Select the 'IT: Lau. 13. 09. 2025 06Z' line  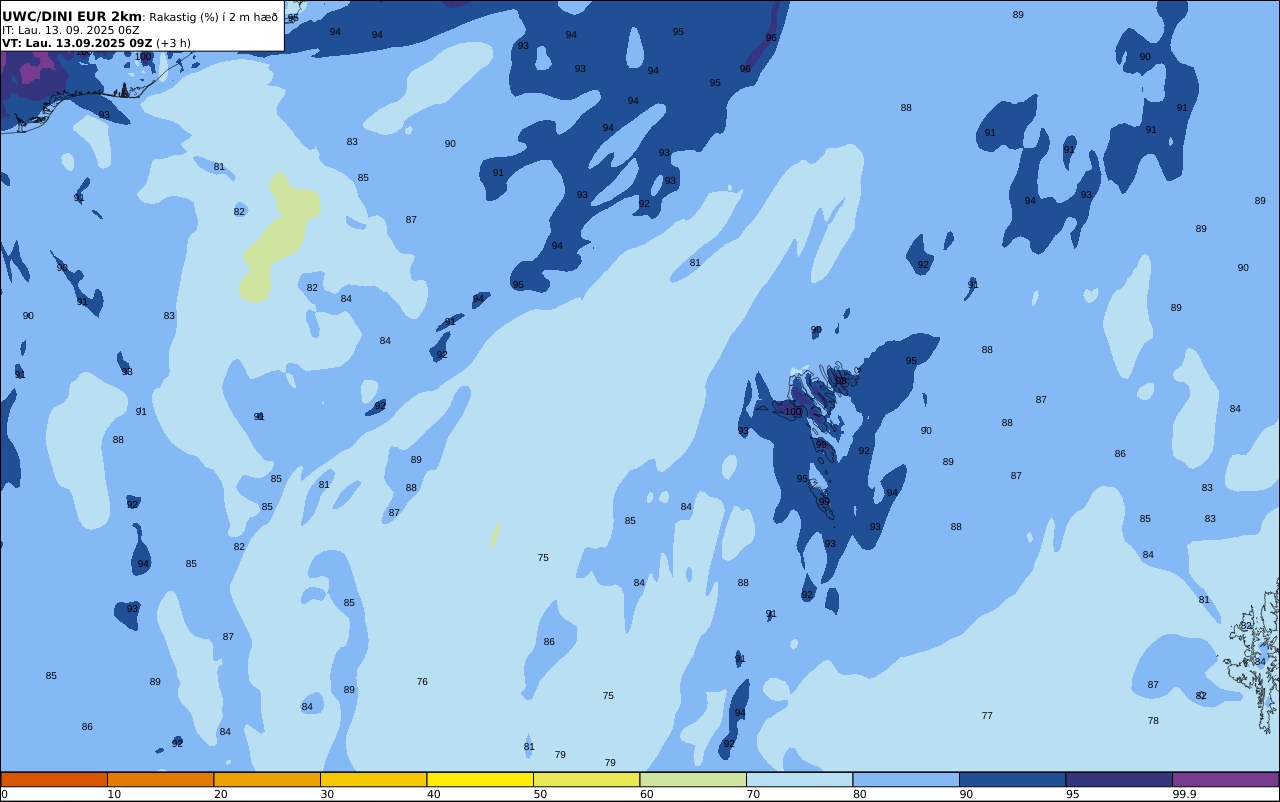pyautogui.click(x=70, y=30)
